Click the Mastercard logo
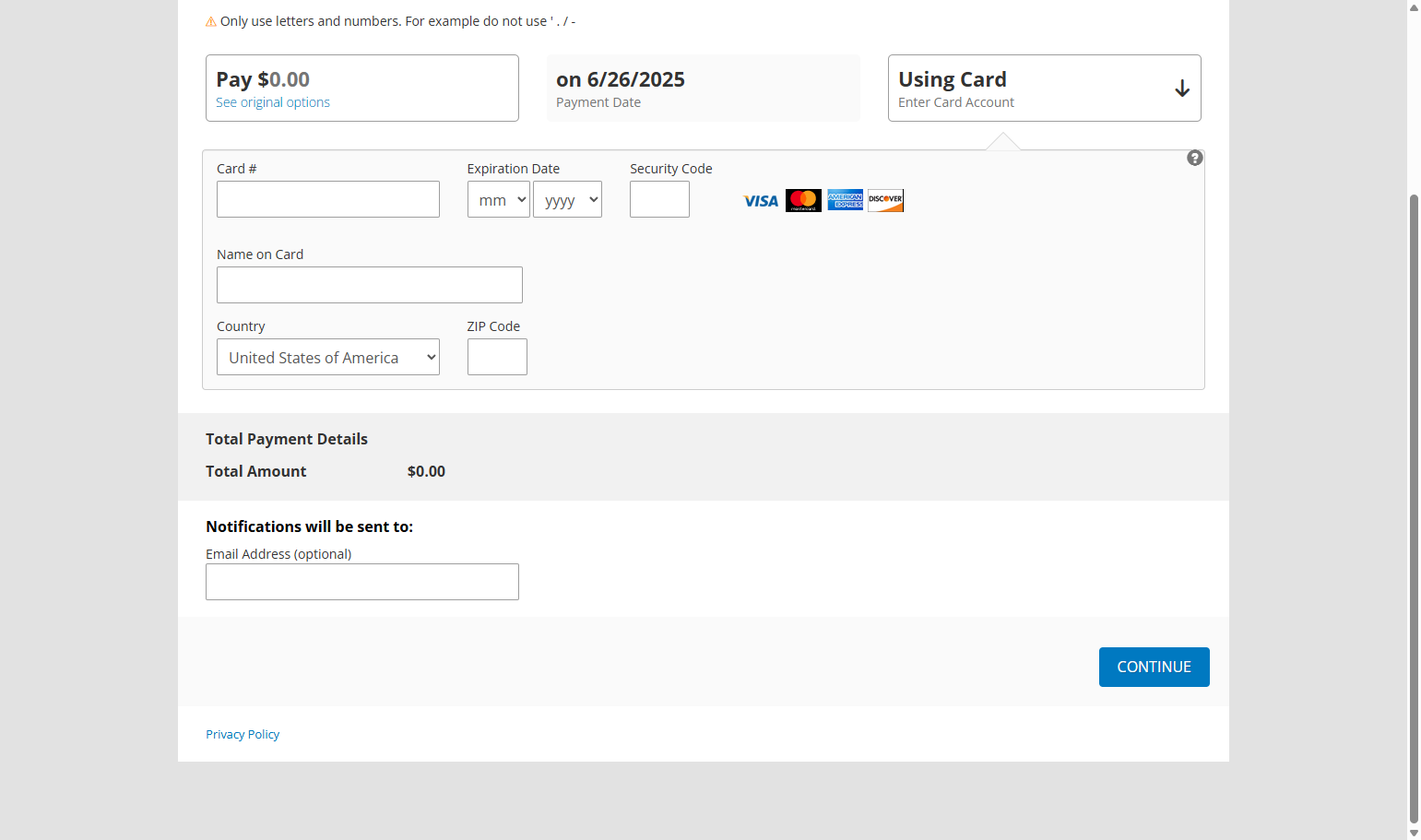1421x840 pixels. click(803, 201)
